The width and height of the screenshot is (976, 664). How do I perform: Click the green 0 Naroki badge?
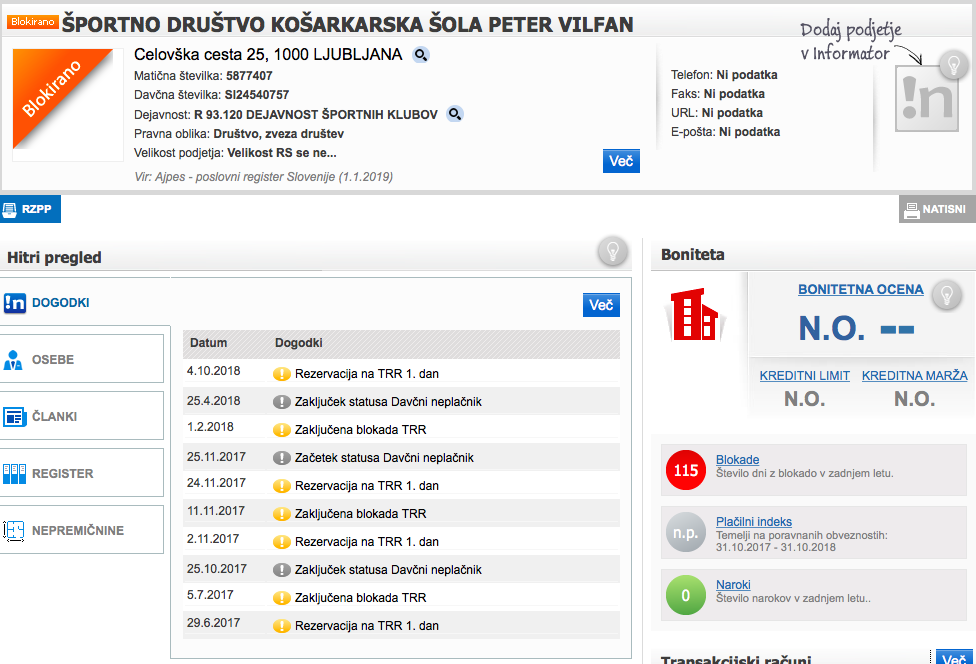(x=686, y=595)
